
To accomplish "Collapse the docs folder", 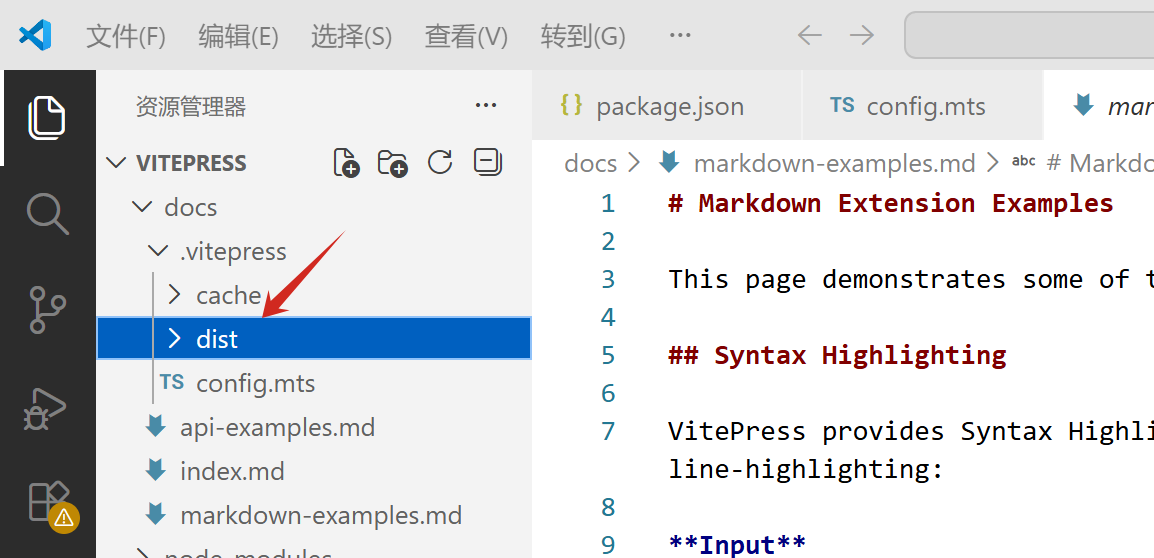I will 190,208.
